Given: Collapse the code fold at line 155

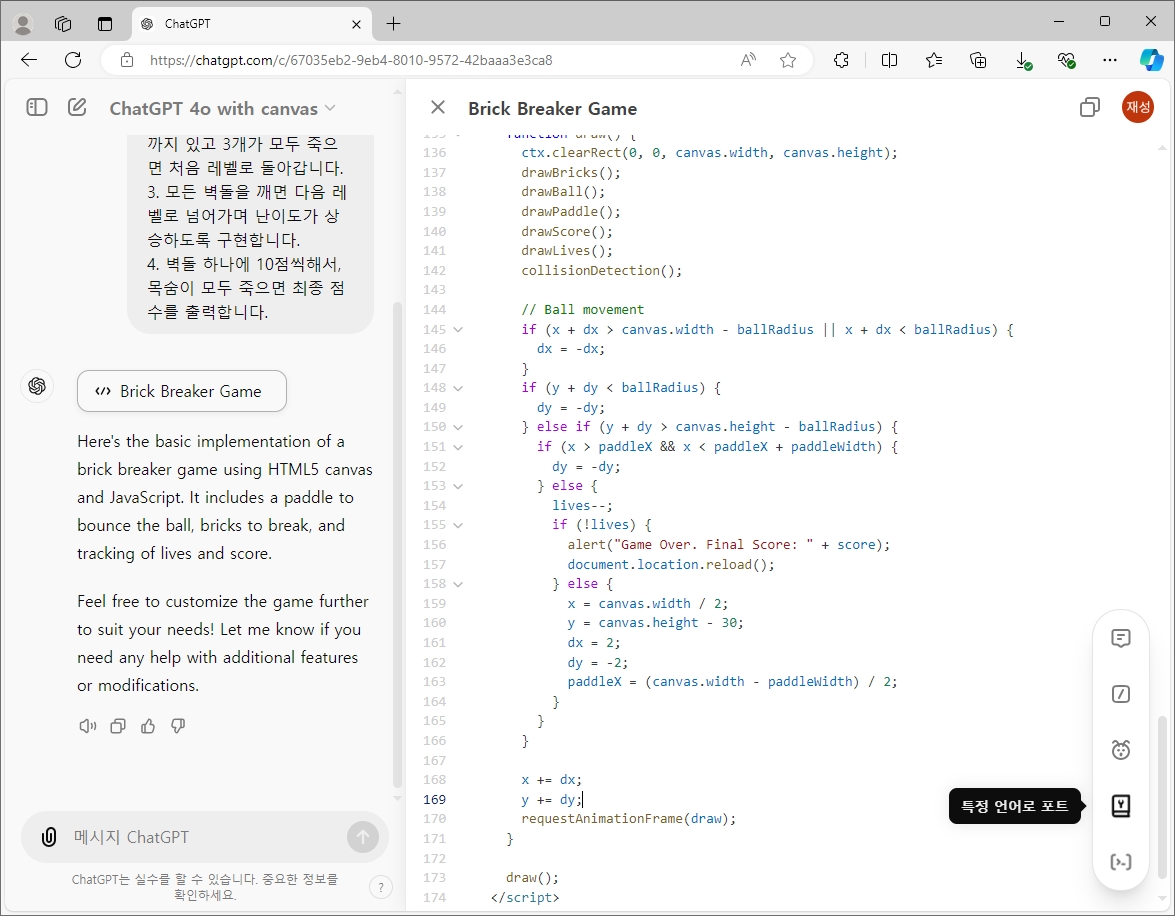Looking at the screenshot, I should (458, 525).
